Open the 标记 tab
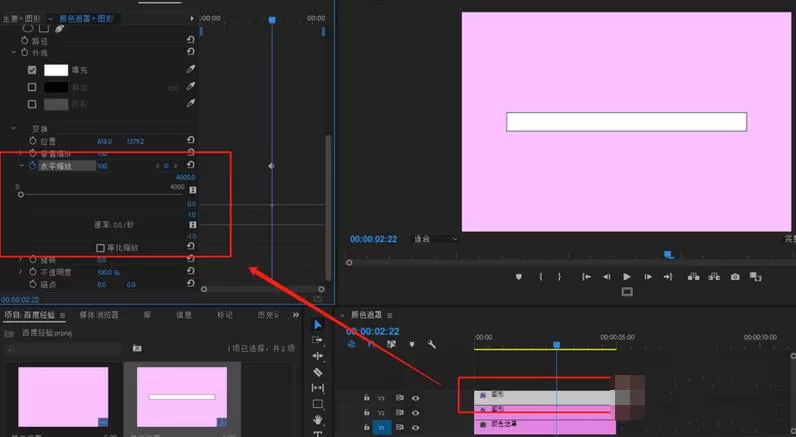Screen dimensions: 796x437 pos(224,315)
